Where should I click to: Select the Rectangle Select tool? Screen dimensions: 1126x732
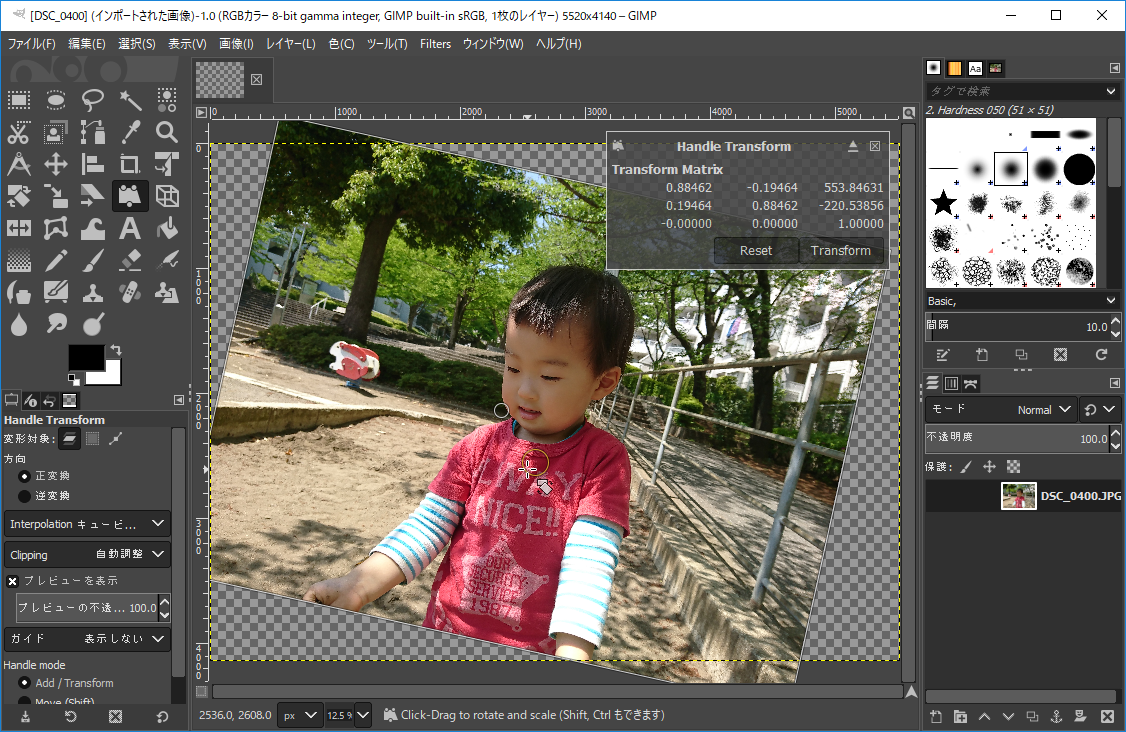click(x=19, y=100)
